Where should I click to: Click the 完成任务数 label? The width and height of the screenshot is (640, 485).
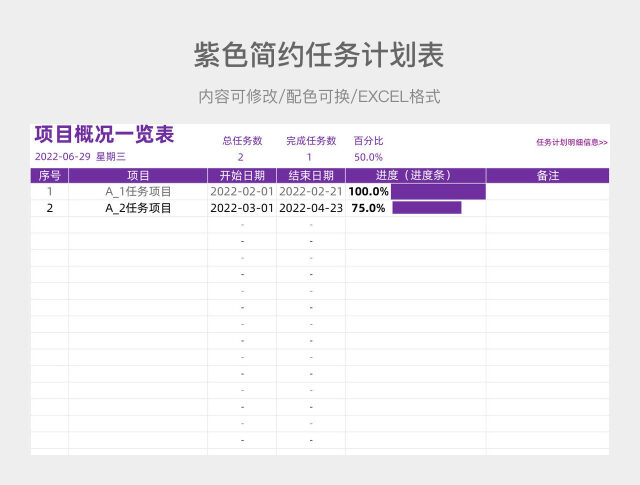pos(311,141)
